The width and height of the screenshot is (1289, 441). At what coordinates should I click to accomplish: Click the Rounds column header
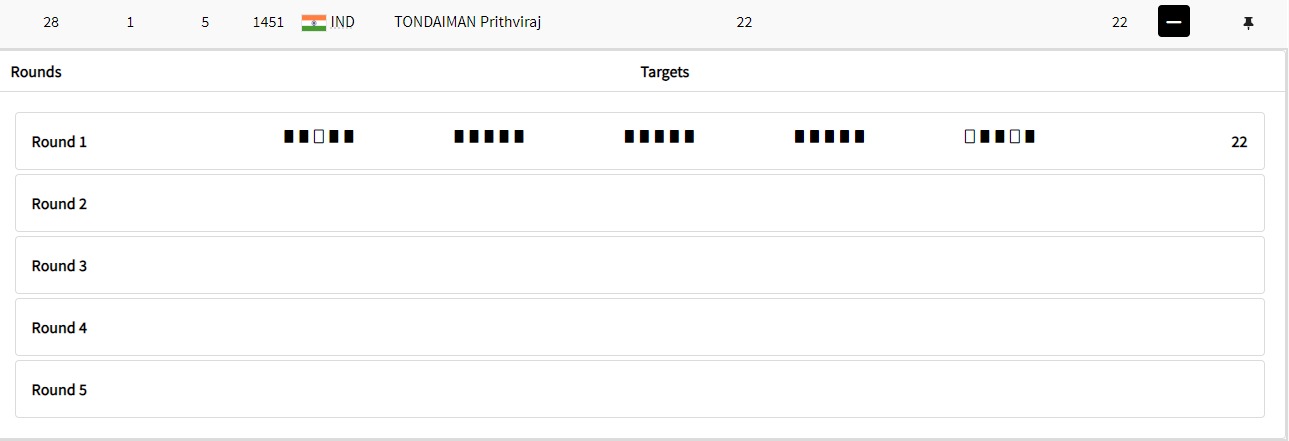(x=36, y=72)
